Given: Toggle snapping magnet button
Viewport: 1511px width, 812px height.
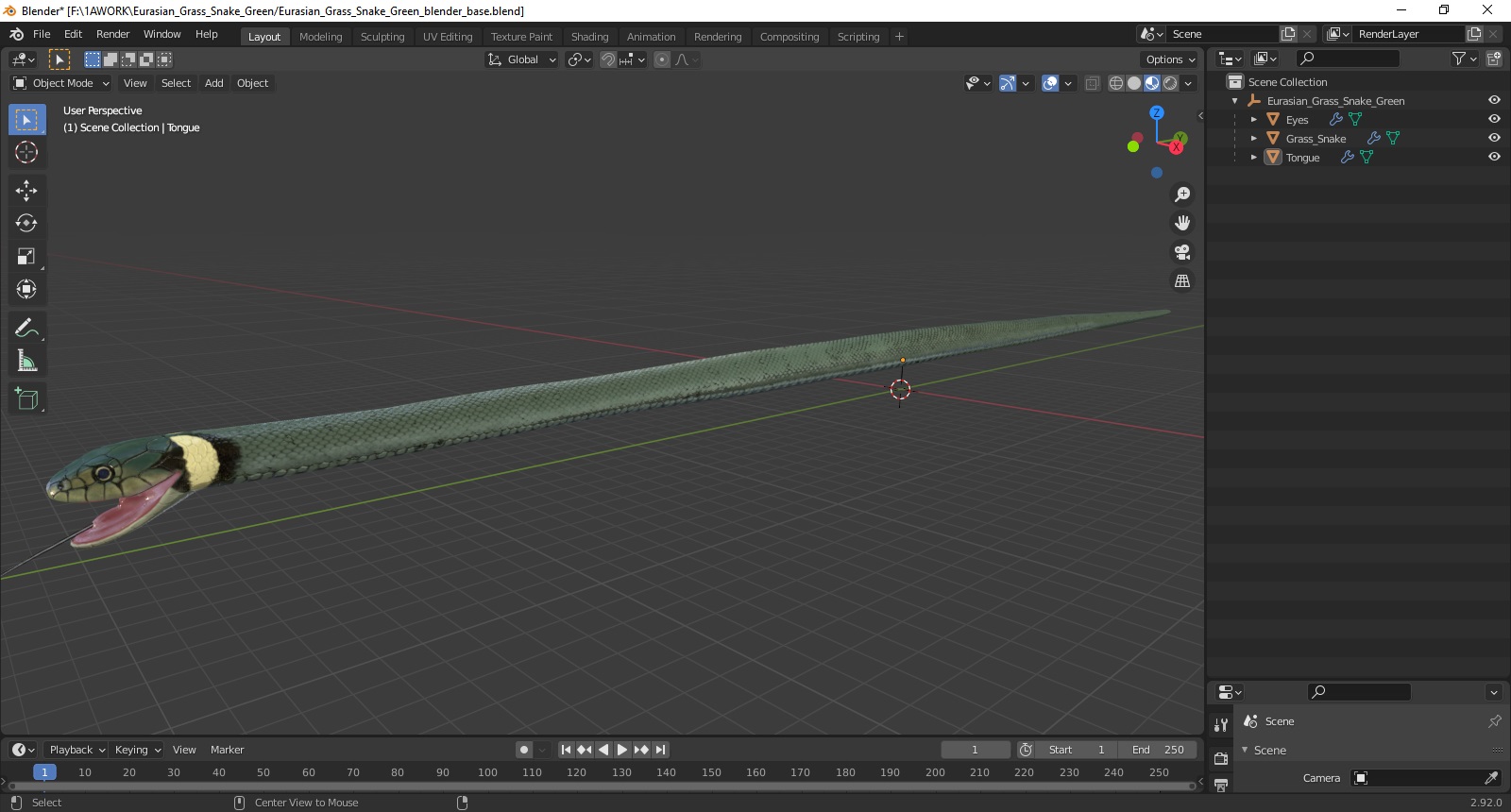Looking at the screenshot, I should (608, 59).
